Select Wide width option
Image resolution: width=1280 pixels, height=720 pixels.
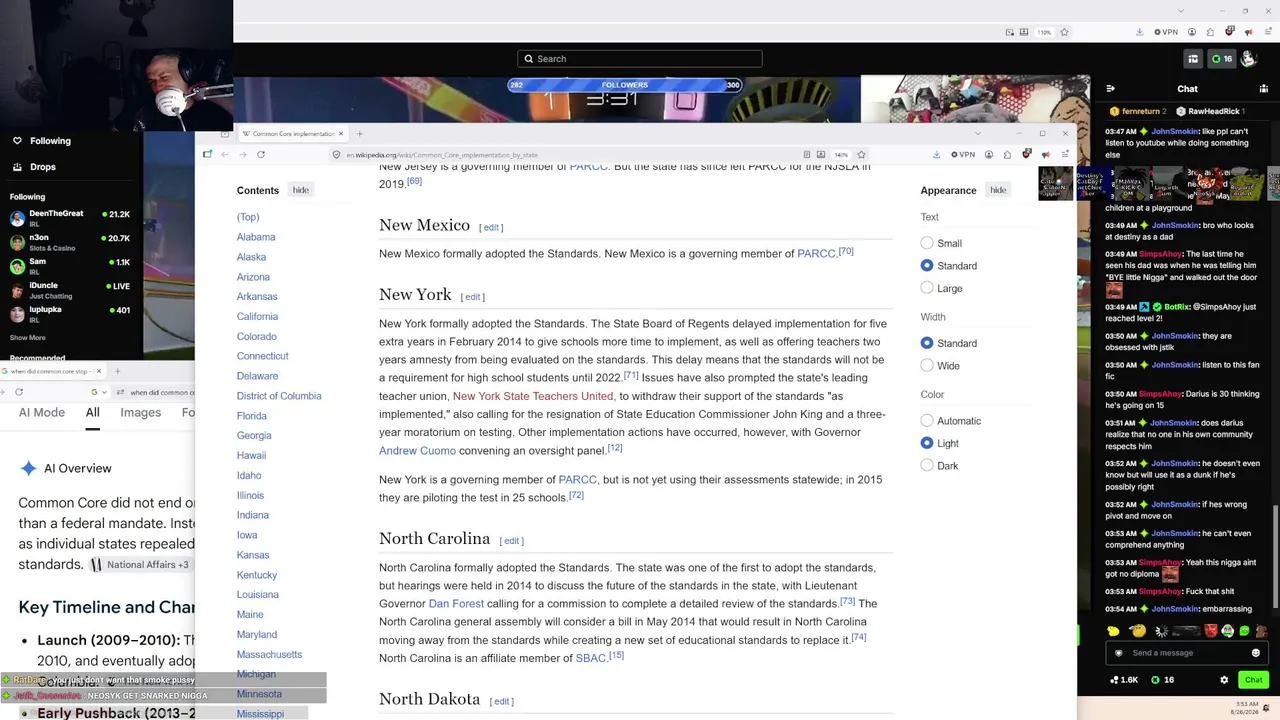click(927, 366)
